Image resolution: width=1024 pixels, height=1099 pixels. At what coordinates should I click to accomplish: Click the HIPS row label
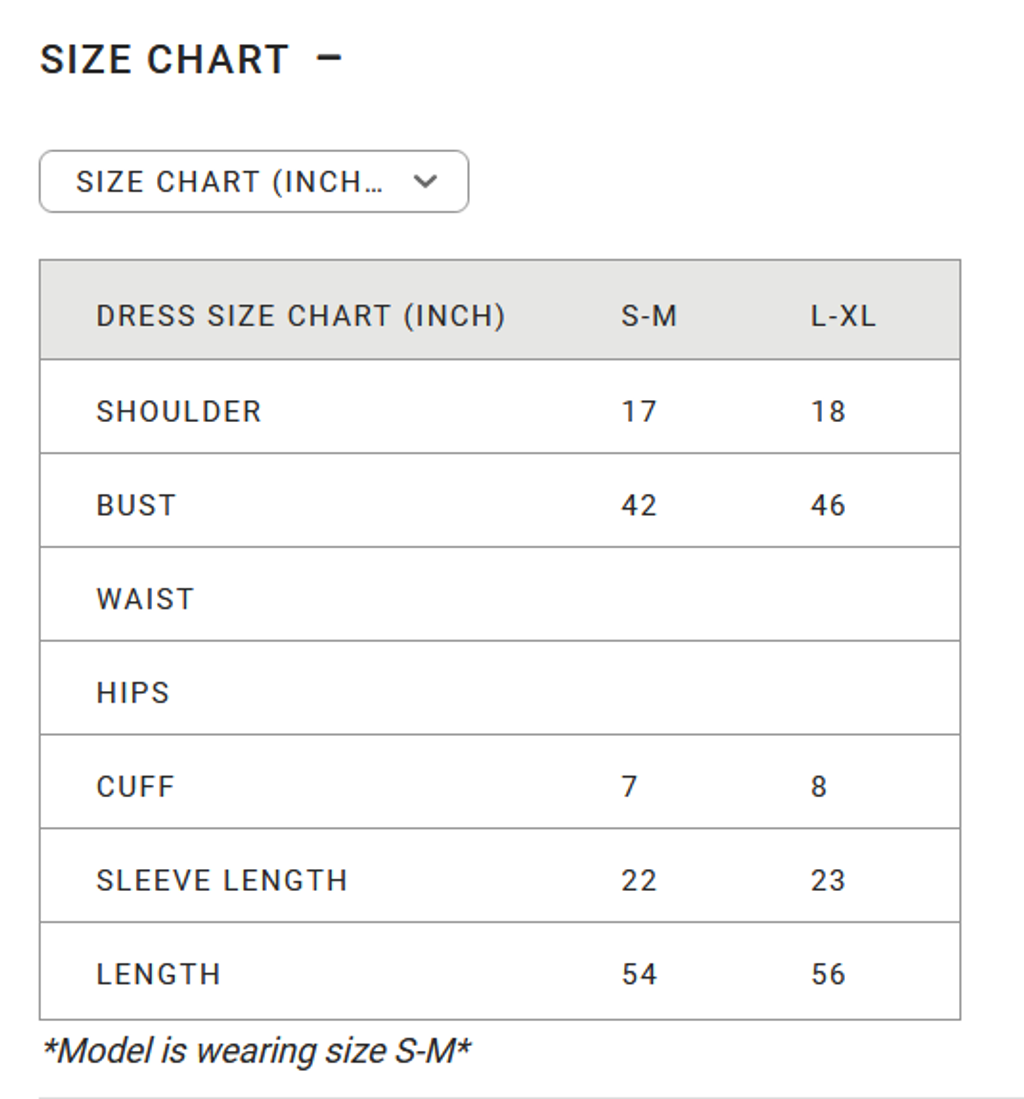pyautogui.click(x=133, y=693)
